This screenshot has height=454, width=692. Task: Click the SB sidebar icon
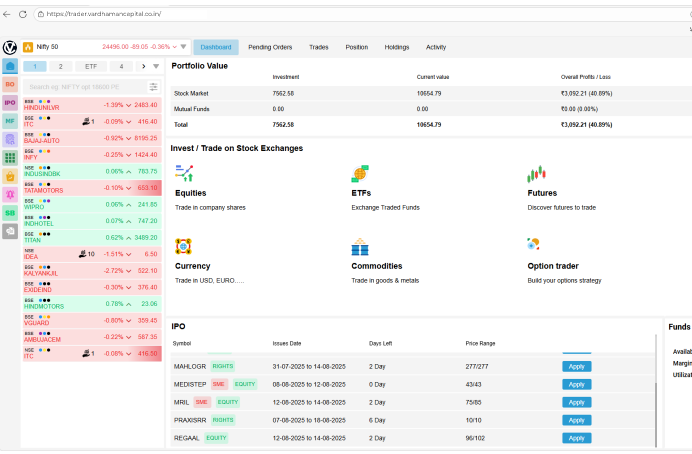click(x=10, y=212)
